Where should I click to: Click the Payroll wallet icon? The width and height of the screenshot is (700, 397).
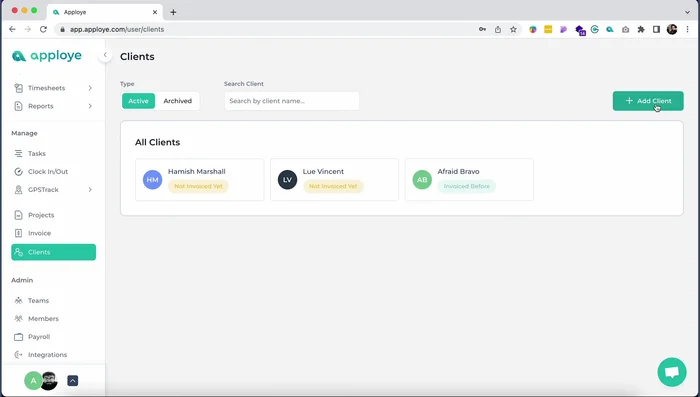tap(18, 337)
